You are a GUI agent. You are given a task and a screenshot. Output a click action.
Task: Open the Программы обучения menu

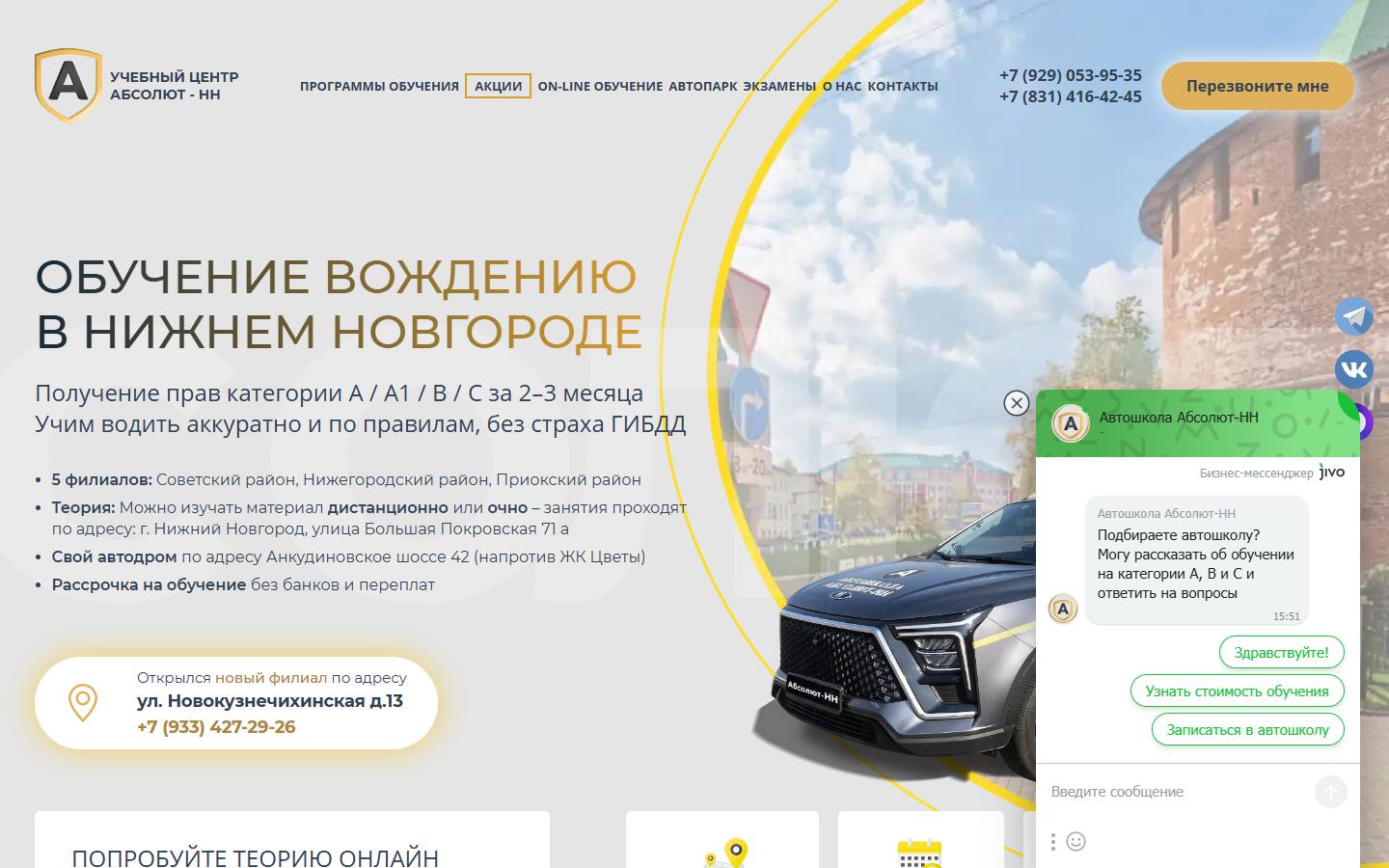click(379, 86)
